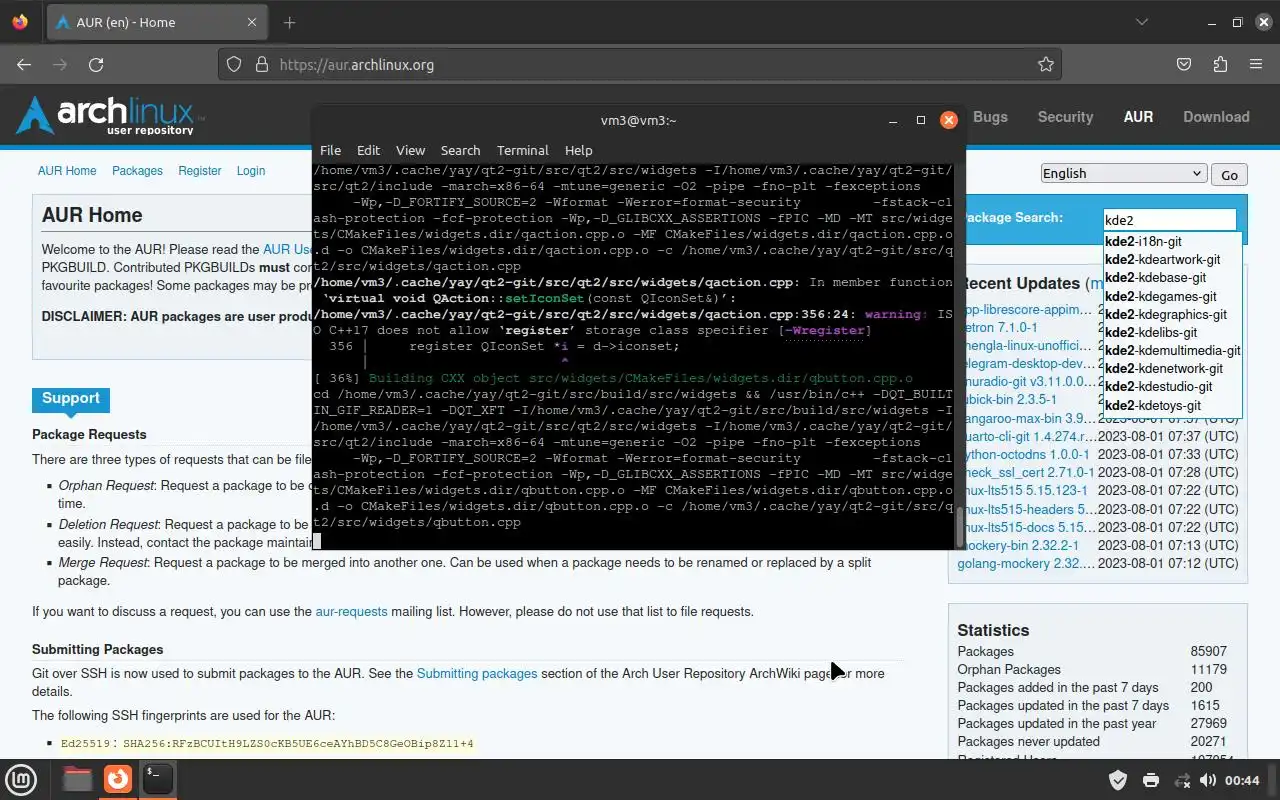This screenshot has height=800, width=1280.
Task: Open the Packages link in sub navigation
Action: point(137,171)
